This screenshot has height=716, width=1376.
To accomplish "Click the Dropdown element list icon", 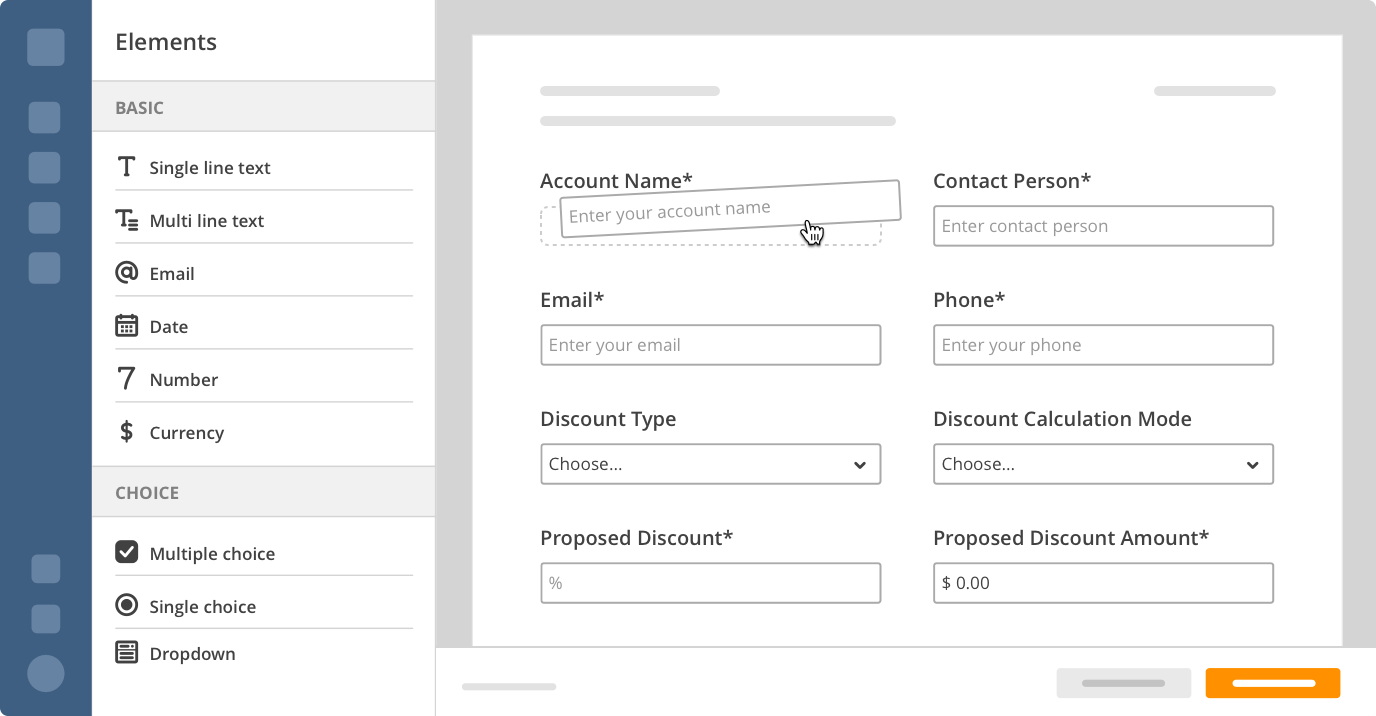I will click(126, 653).
